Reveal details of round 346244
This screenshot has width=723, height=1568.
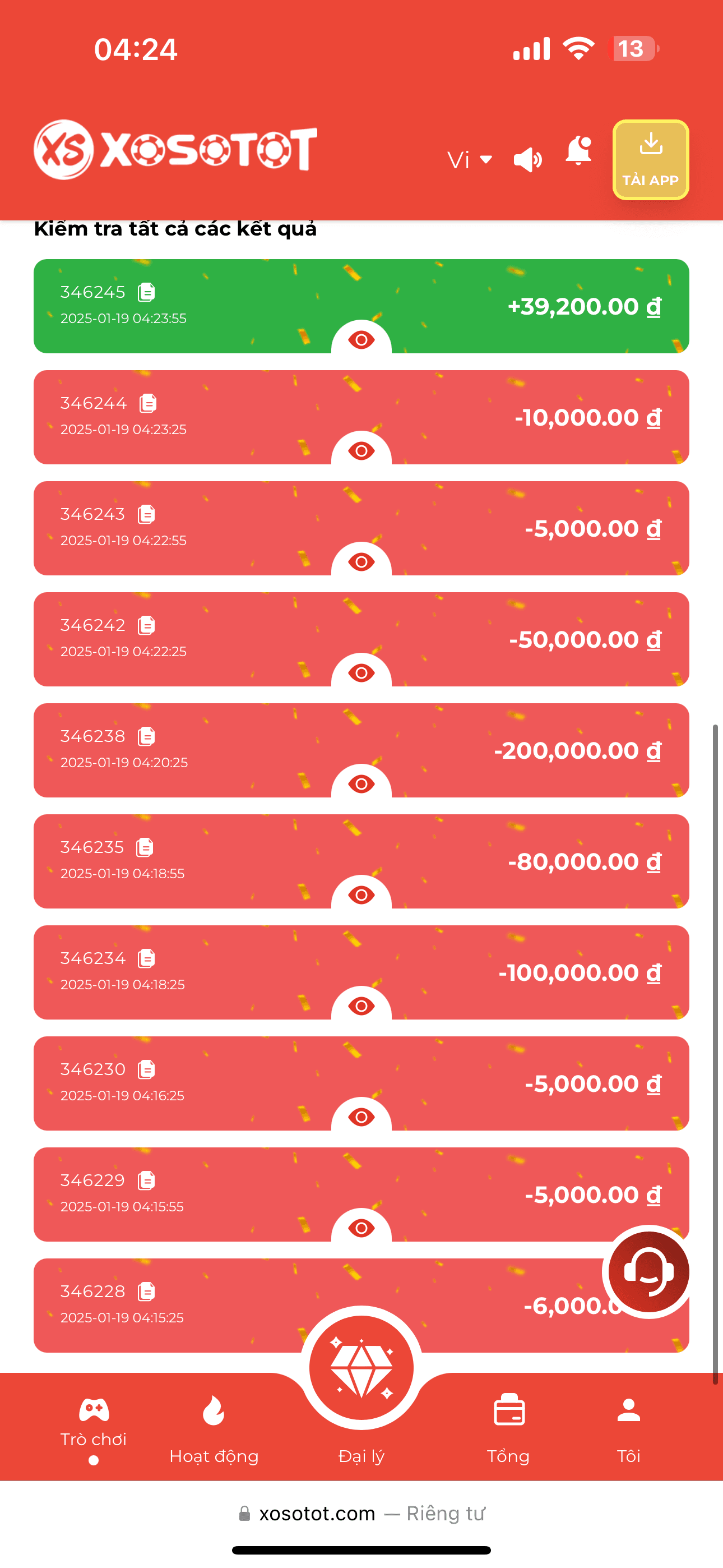click(x=361, y=450)
